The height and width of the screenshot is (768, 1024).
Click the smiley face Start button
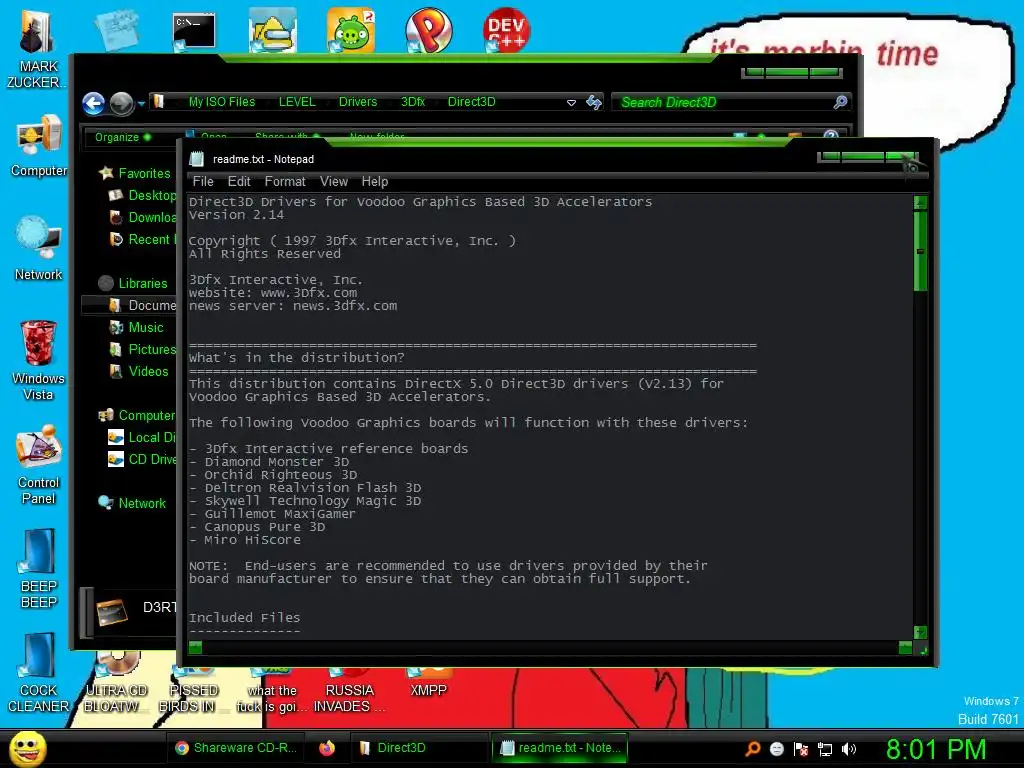(27, 748)
